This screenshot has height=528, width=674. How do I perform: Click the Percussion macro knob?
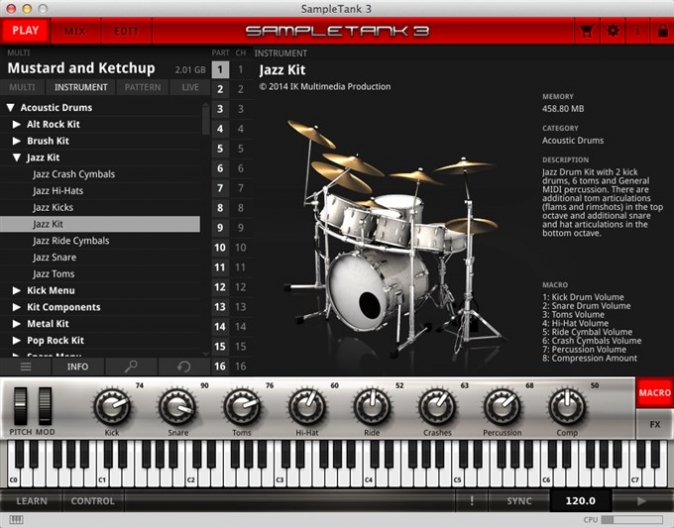point(502,407)
